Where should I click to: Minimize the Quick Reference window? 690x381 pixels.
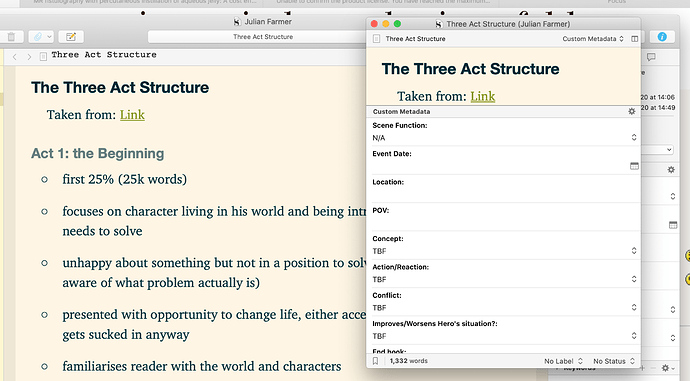click(385, 24)
